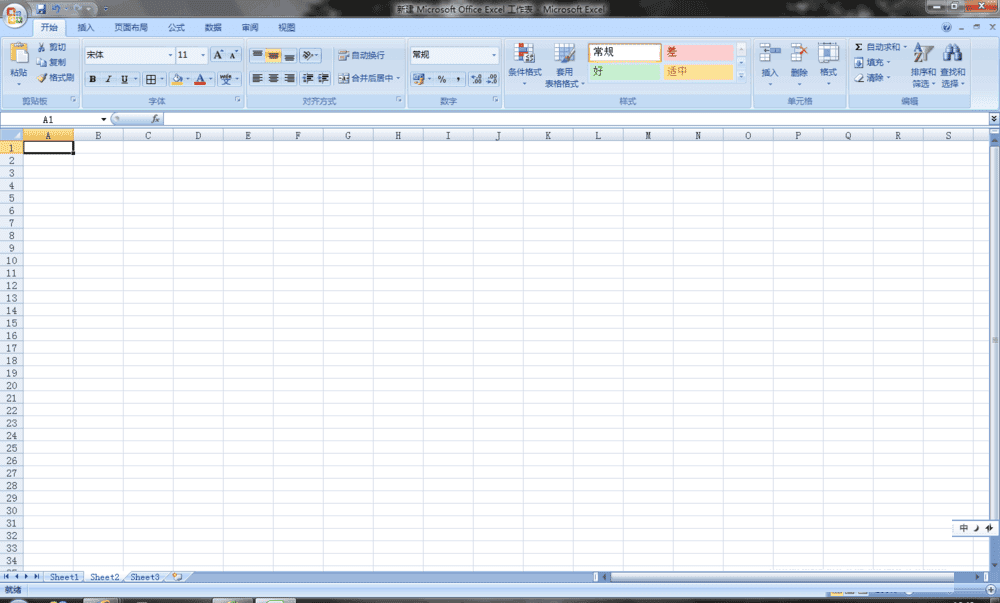The image size is (1000, 603).
Task: Expand the font size dropdown
Action: coord(203,55)
